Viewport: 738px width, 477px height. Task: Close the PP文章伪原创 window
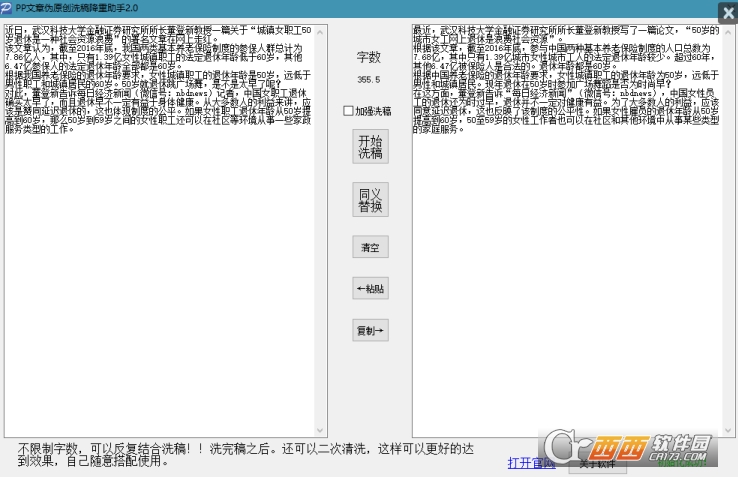coord(728,13)
